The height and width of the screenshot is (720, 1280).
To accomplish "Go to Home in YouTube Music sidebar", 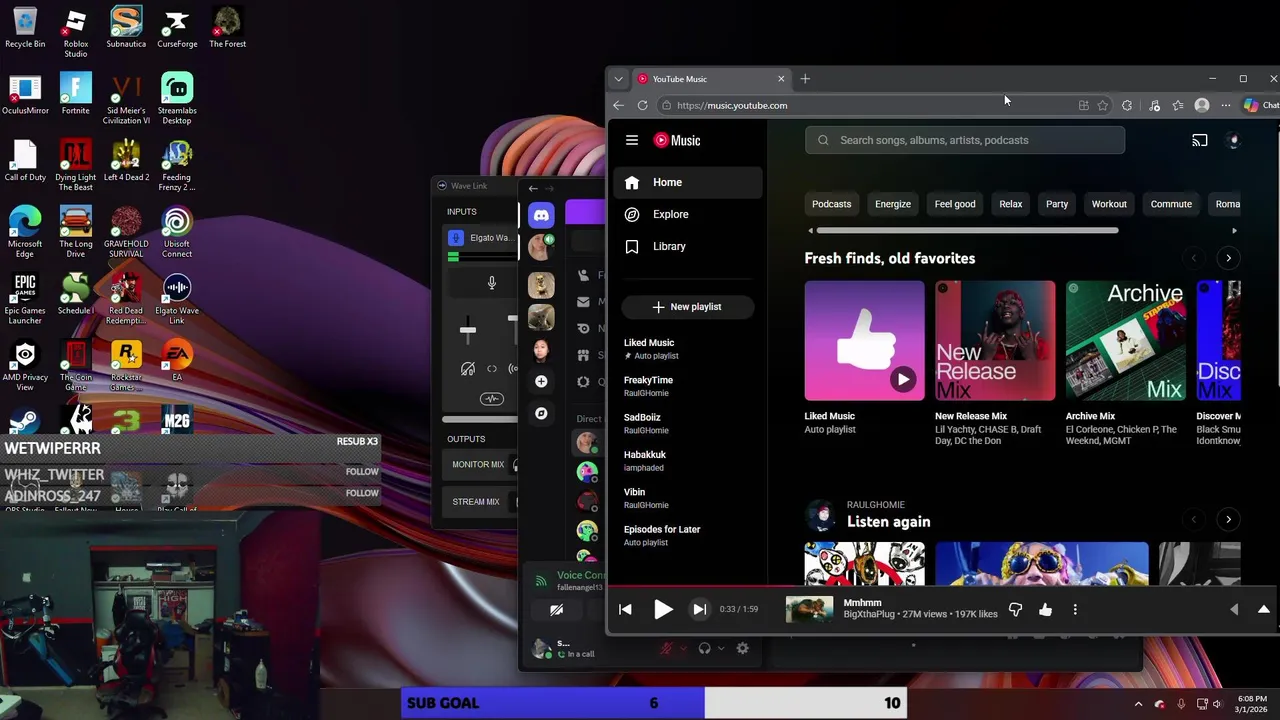I will [x=688, y=182].
